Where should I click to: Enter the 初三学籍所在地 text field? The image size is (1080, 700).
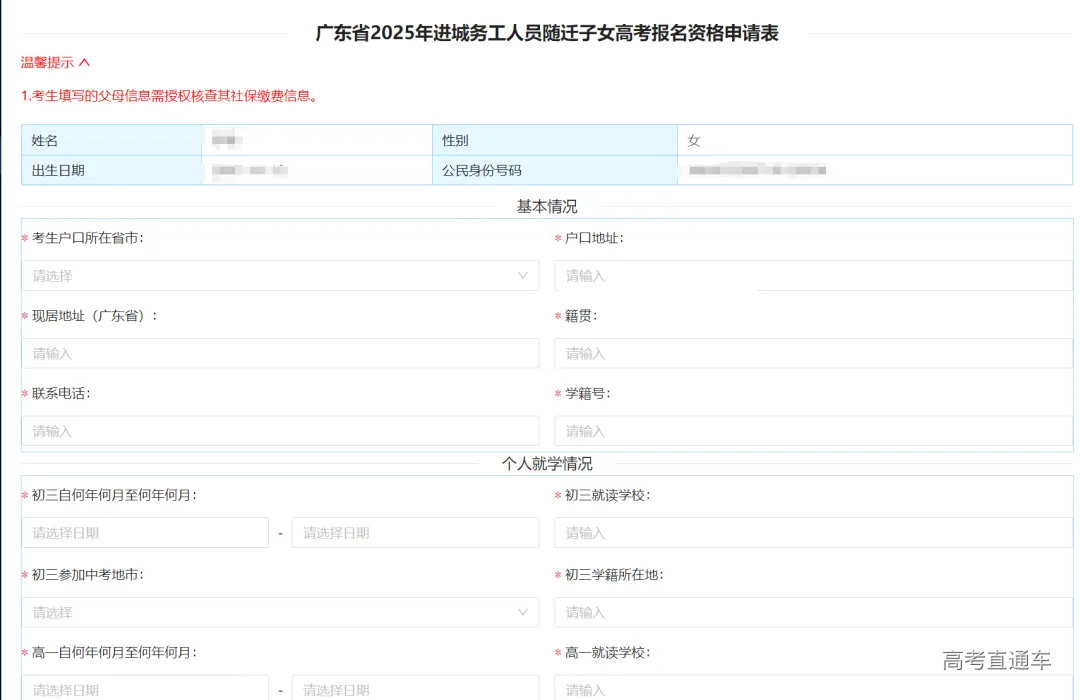(812, 612)
